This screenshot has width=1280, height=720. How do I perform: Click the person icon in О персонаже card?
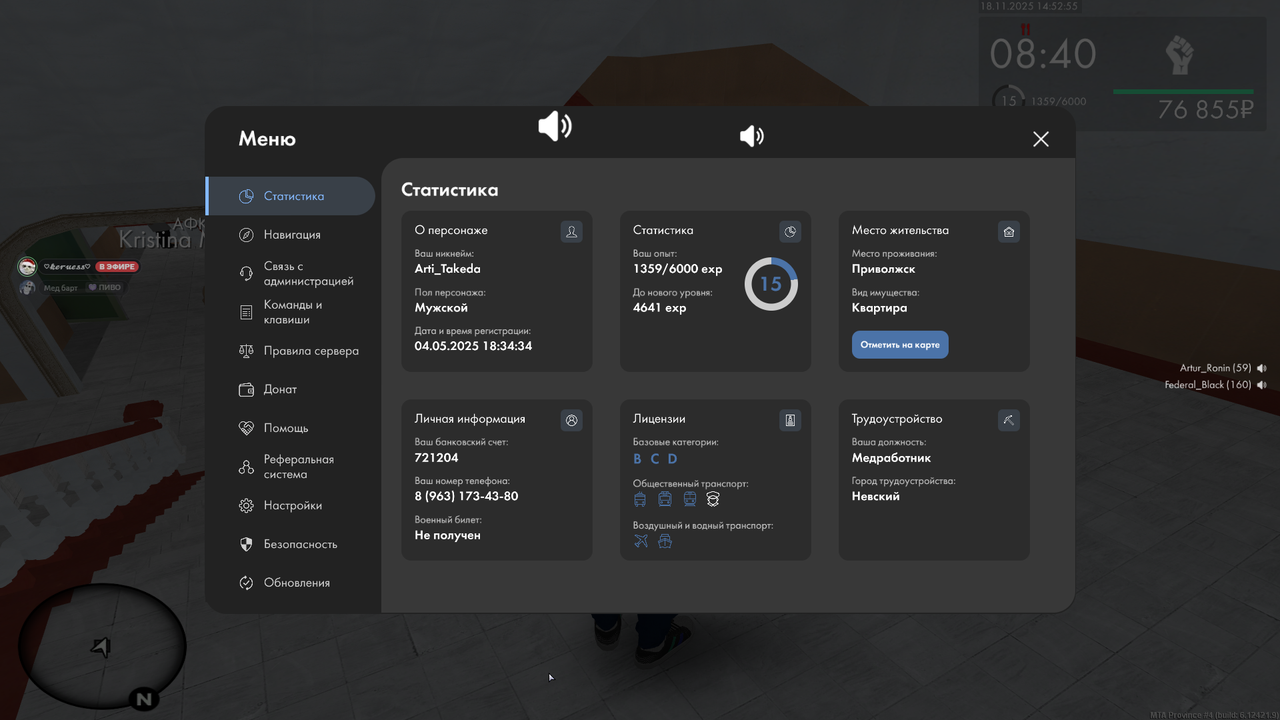click(x=572, y=232)
